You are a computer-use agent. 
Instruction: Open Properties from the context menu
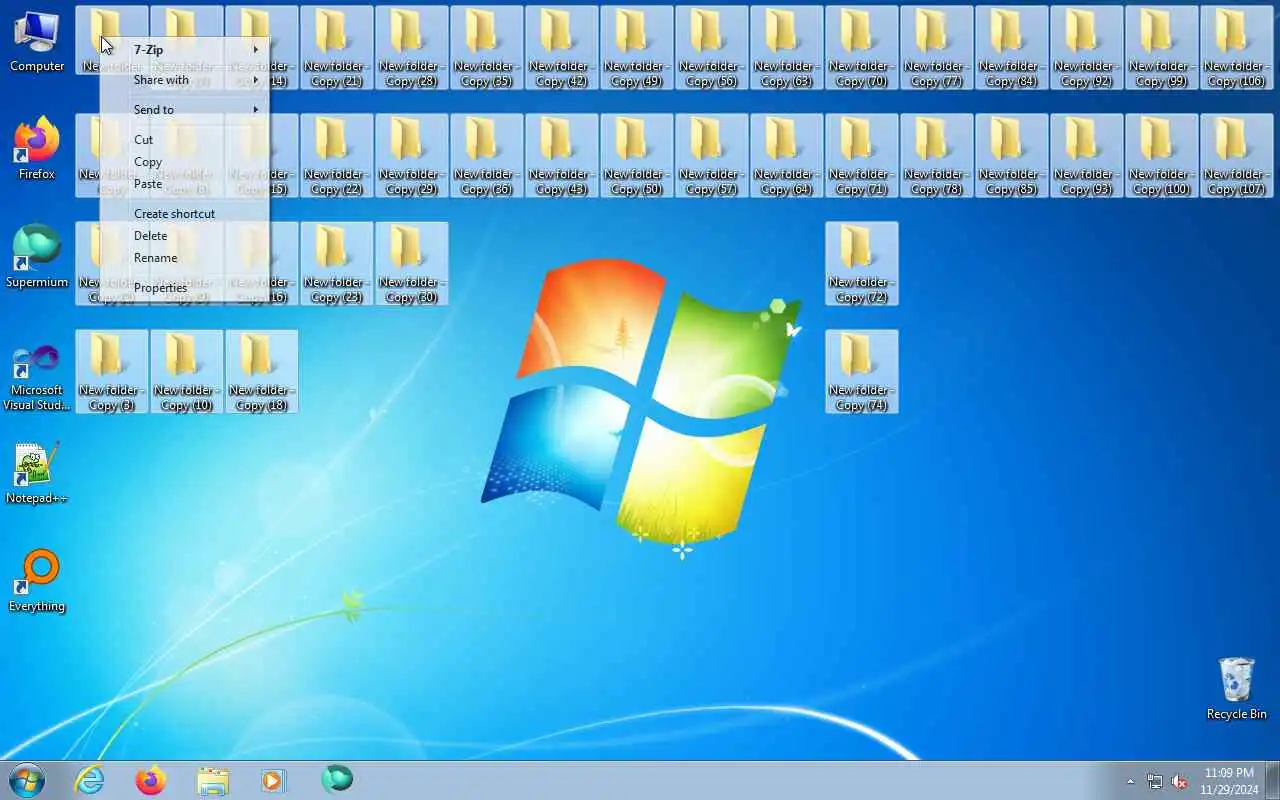tap(185, 288)
